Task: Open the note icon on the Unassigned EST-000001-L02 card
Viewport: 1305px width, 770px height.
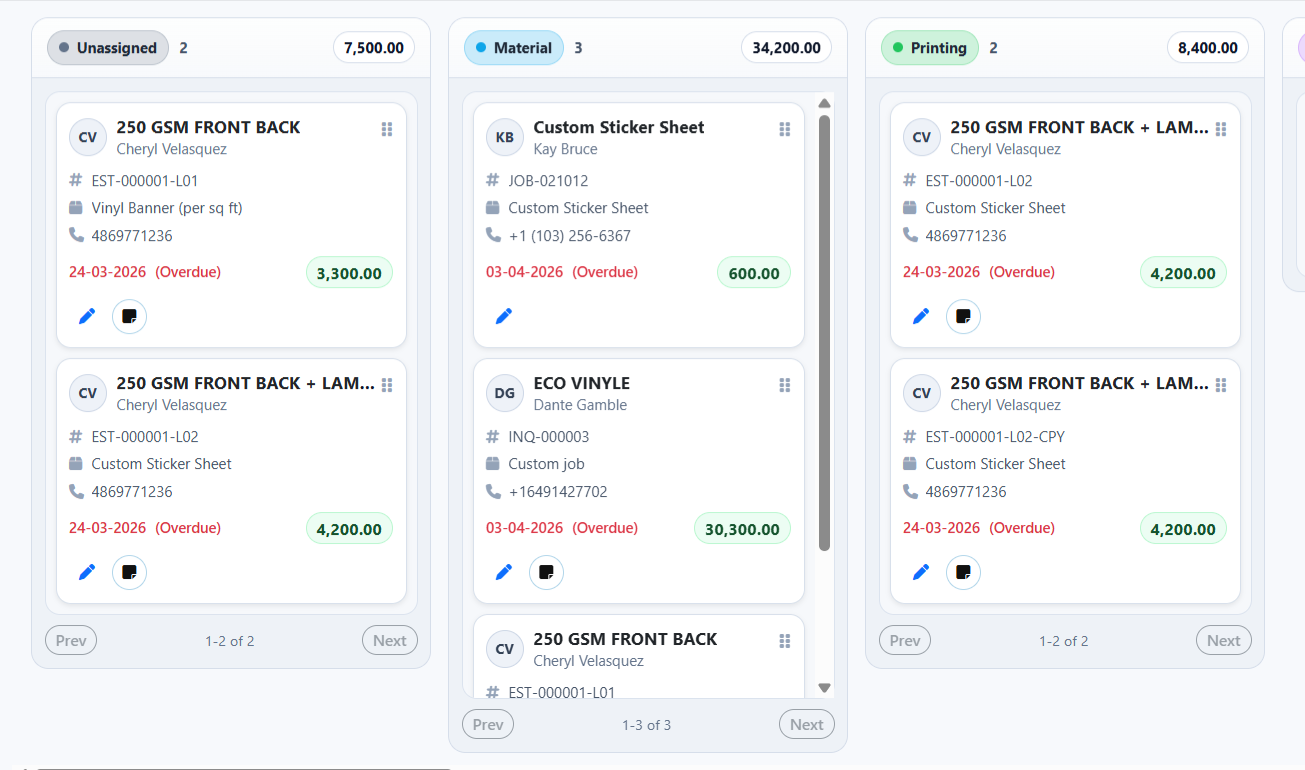Action: [x=129, y=573]
